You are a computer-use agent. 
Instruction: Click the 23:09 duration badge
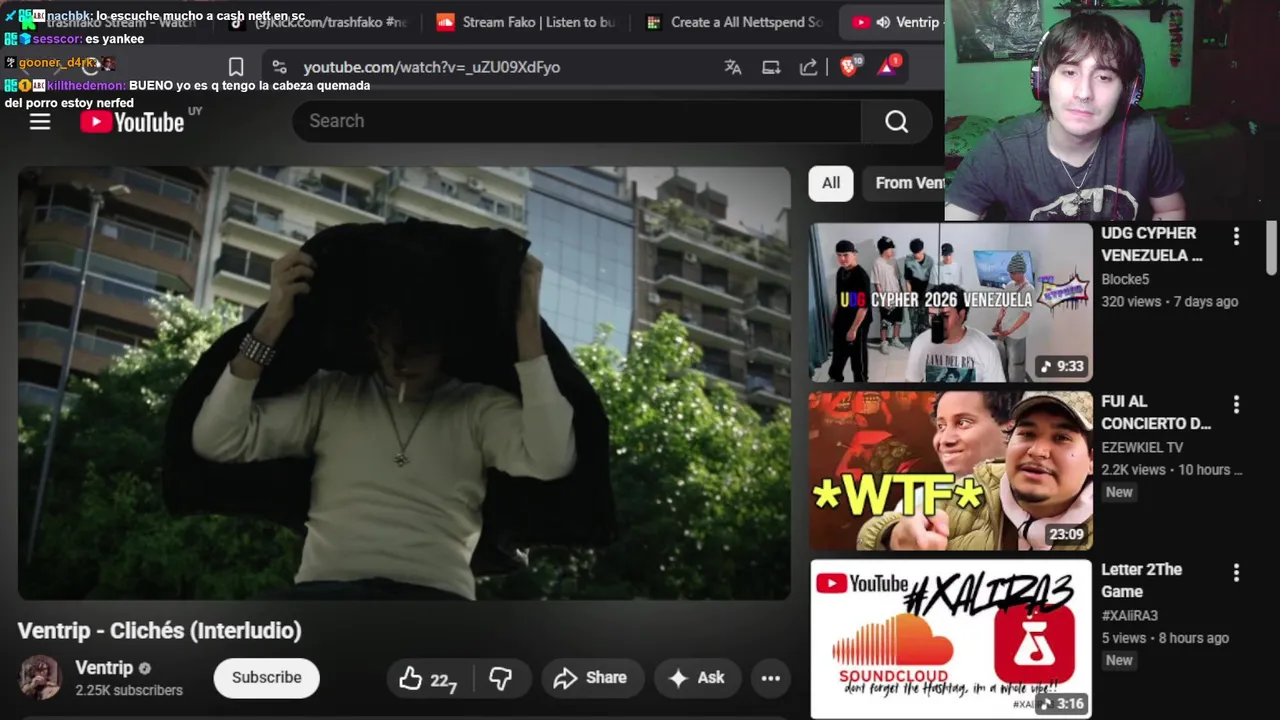coord(1066,534)
